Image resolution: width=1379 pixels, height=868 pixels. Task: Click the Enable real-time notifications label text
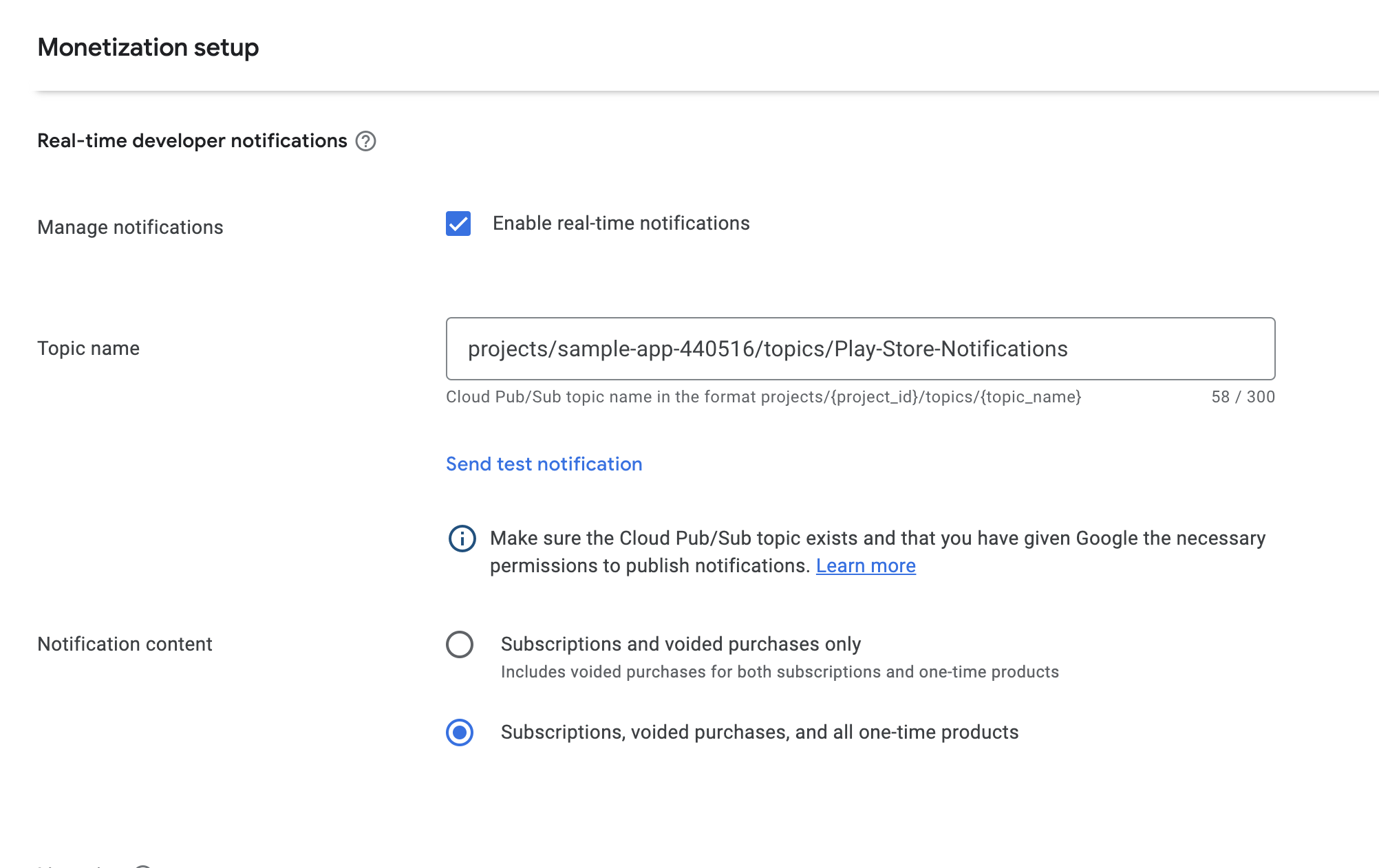pos(621,224)
